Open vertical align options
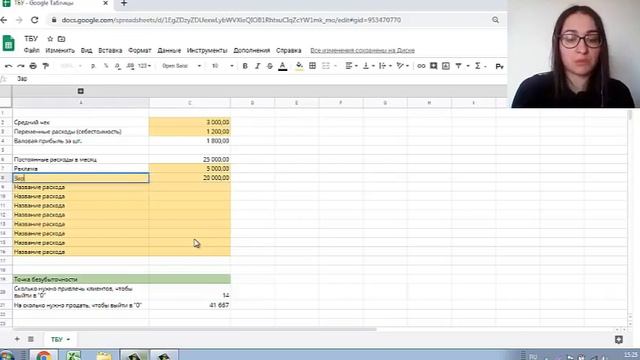Image resolution: width=640 pixels, height=360 pixels. click(x=368, y=66)
